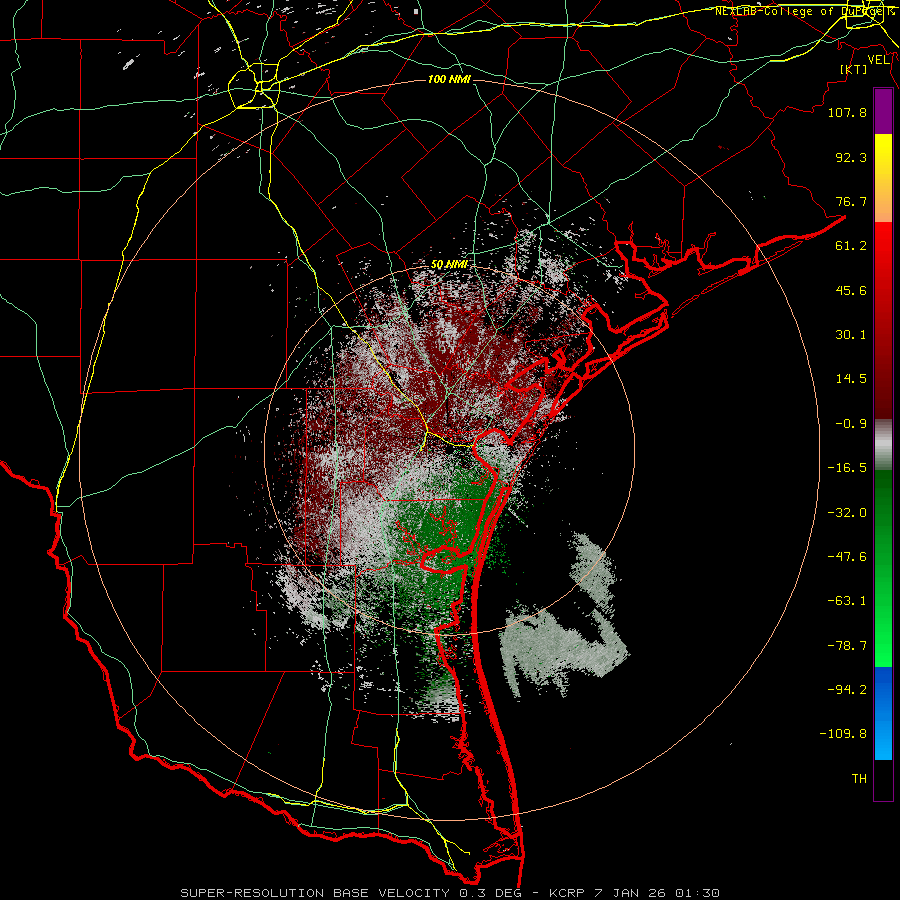900x900 pixels.
Task: Click the gray near-zero segment of color bar
Action: [x=883, y=445]
